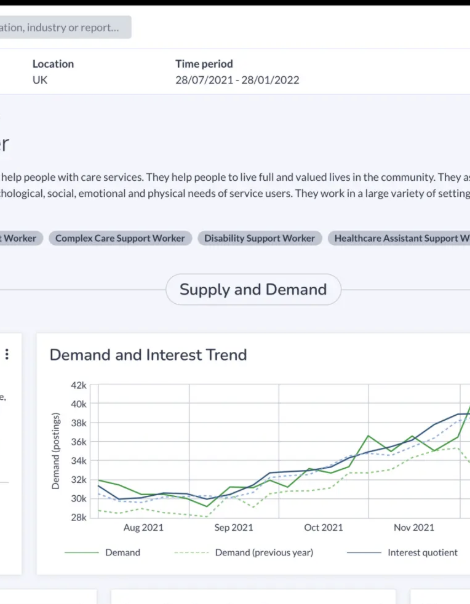Click the blue Interest quotient line swatch
Screen dimensions: 470x604
coord(364,552)
